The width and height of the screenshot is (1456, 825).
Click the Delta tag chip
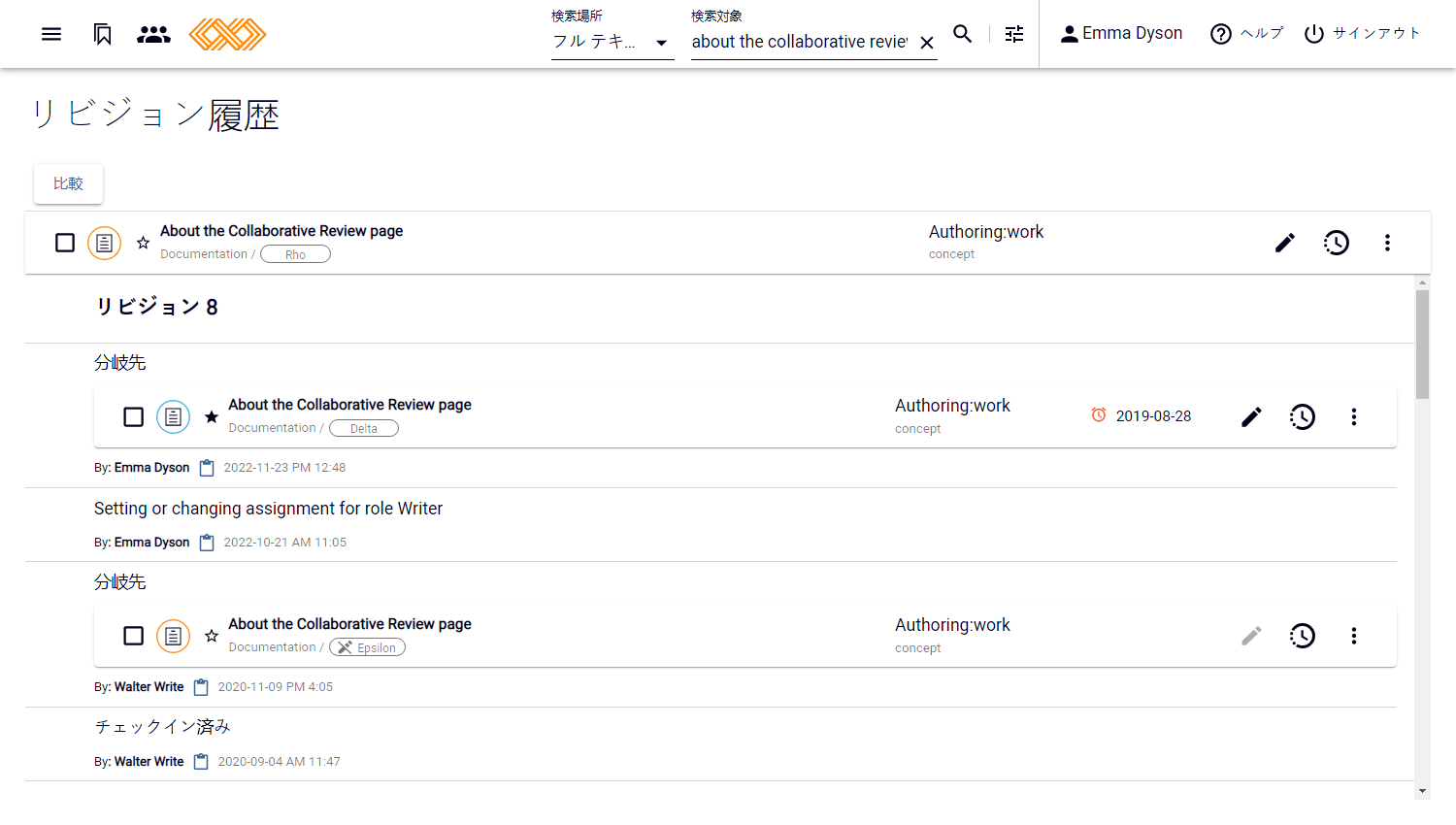coord(364,428)
